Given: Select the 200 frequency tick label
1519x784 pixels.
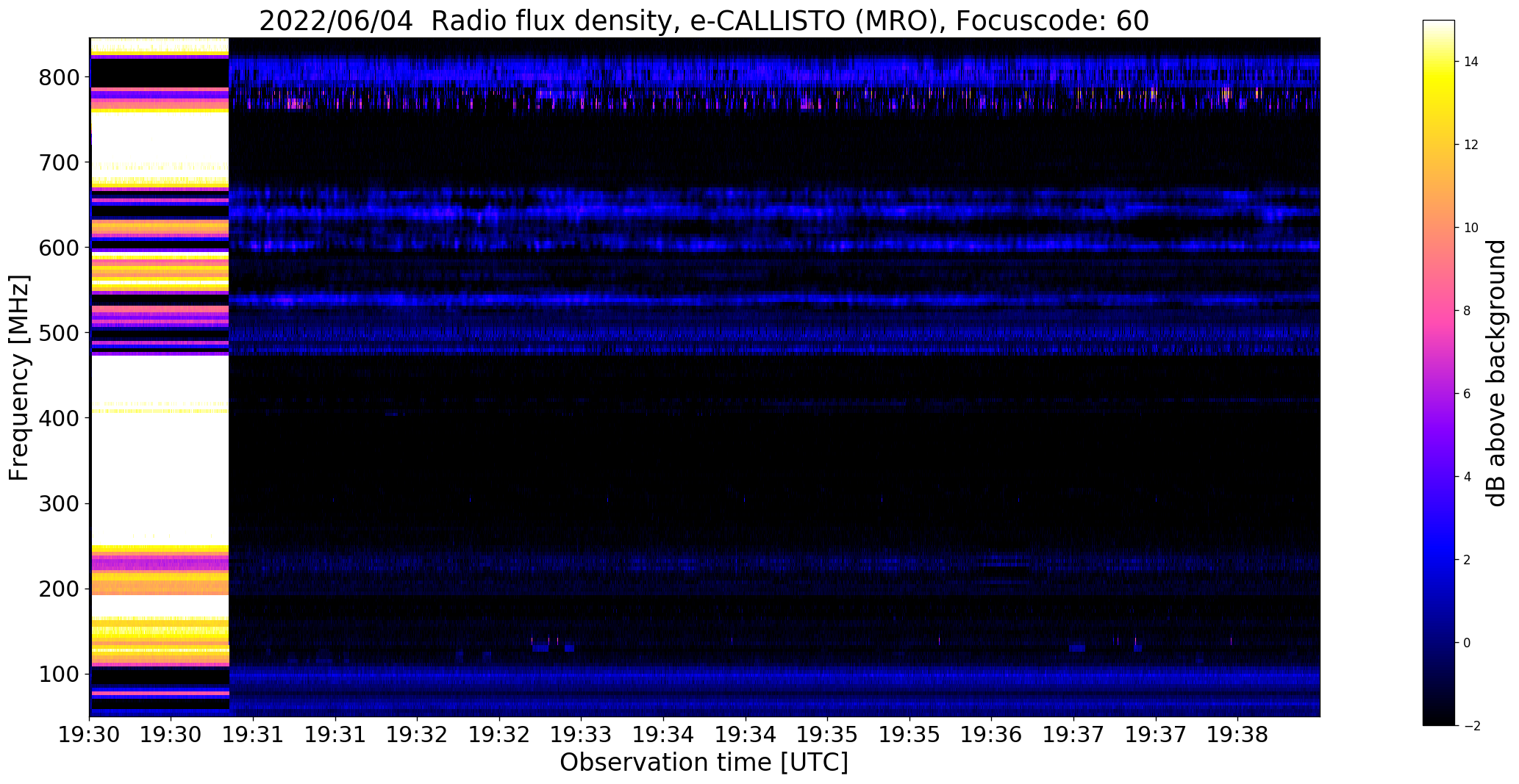Looking at the screenshot, I should [x=60, y=589].
